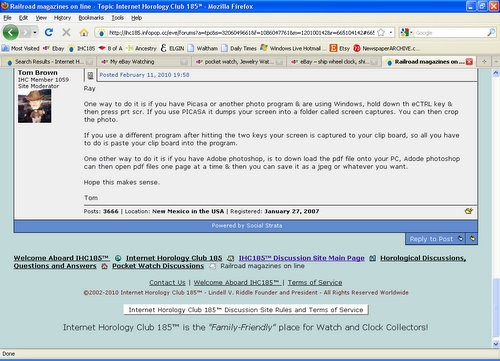Open the Most Visited bookmarks folder

(20, 48)
